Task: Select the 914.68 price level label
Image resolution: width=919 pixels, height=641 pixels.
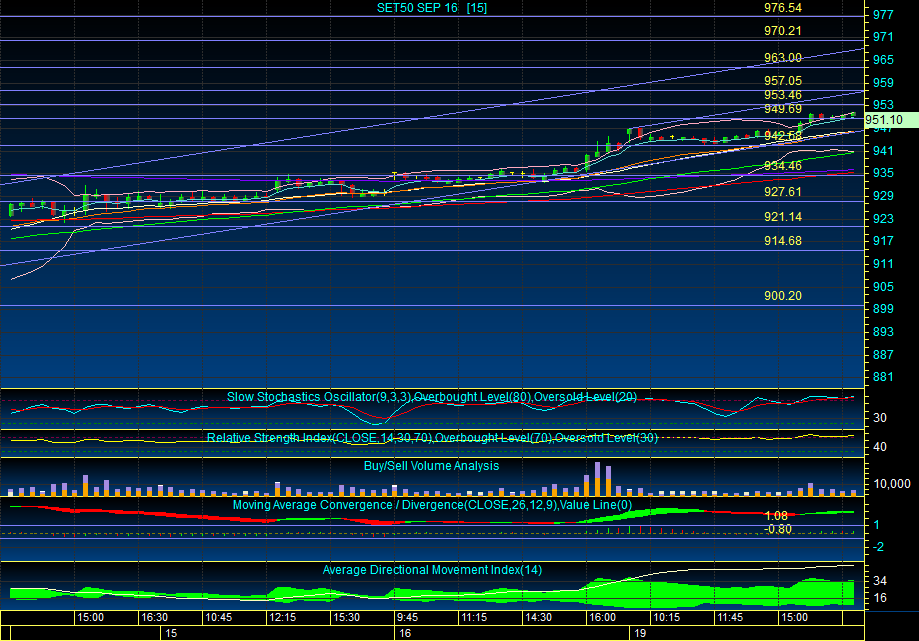Action: click(782, 241)
